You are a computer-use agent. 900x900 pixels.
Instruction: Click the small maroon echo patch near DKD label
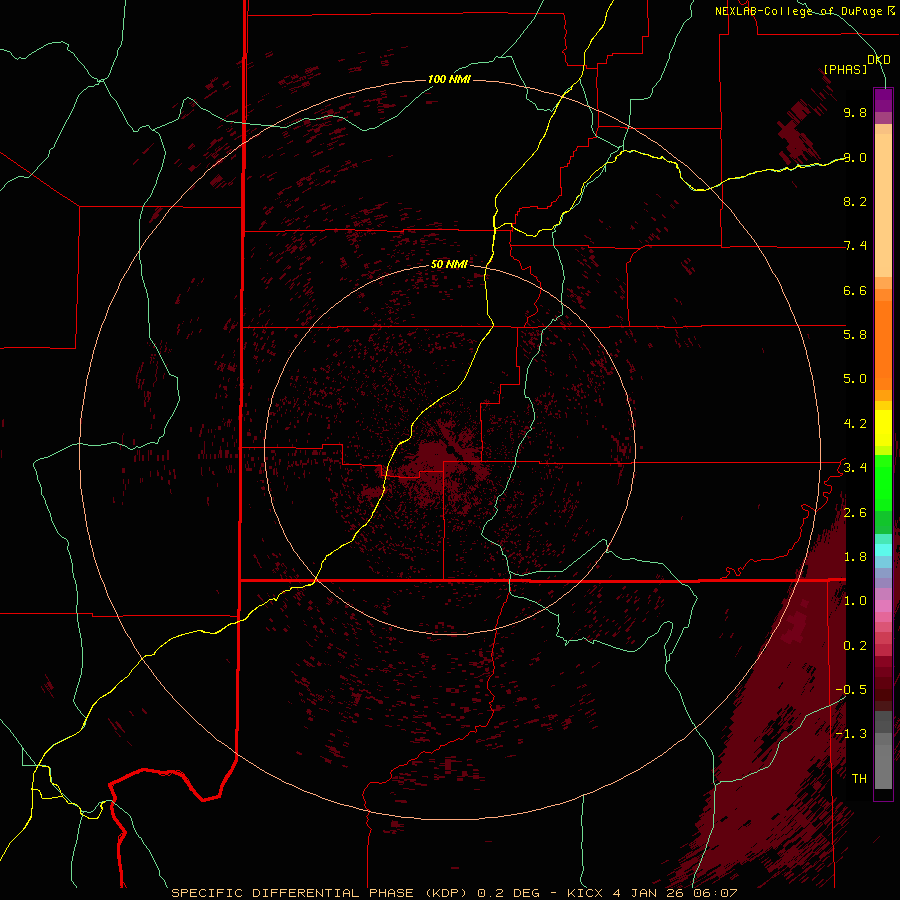[x=798, y=133]
